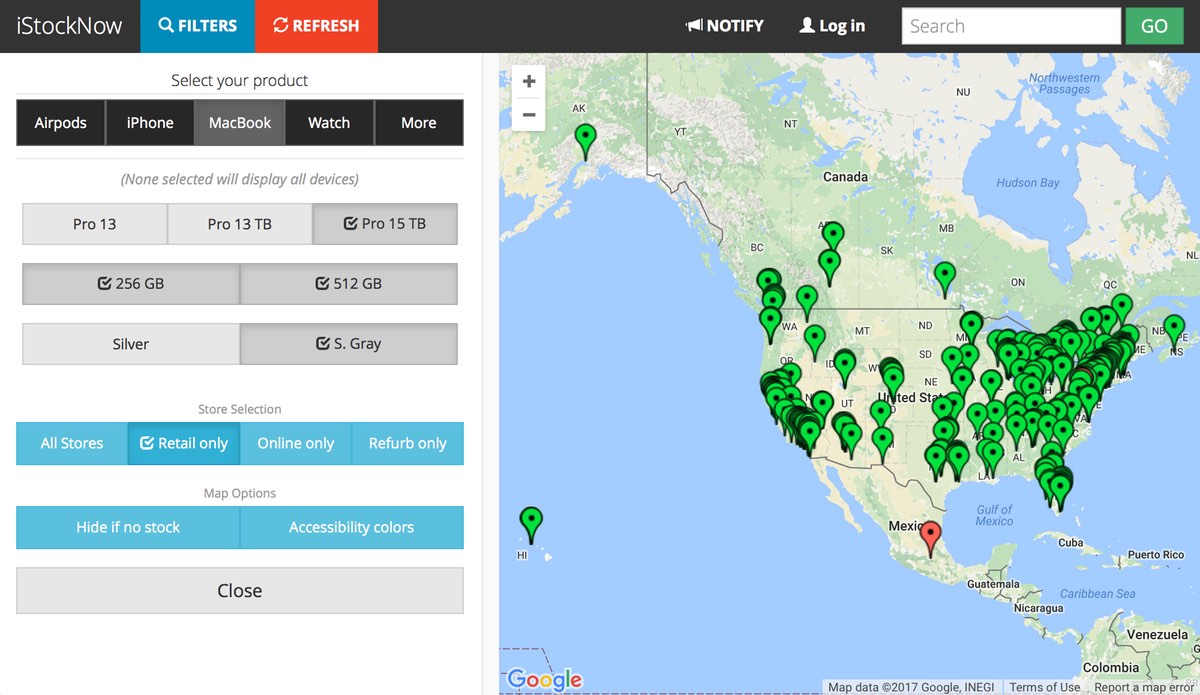
Task: Select the MacBook product tab
Action: pyautogui.click(x=240, y=123)
